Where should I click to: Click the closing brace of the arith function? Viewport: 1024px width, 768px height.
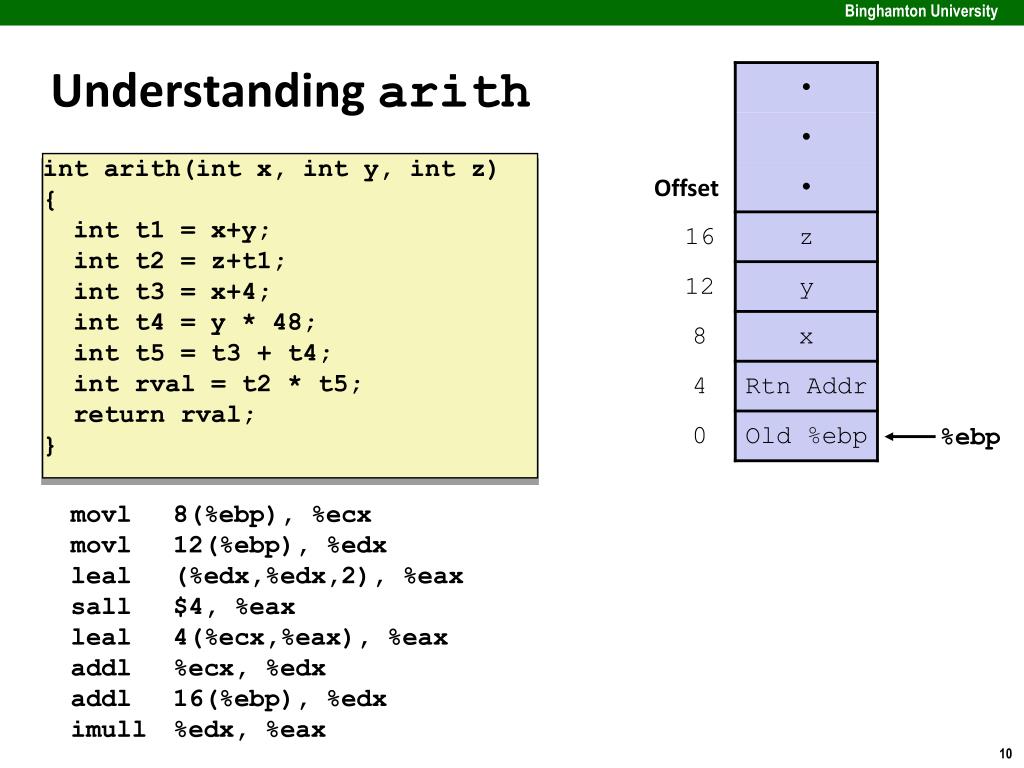pos(50,446)
